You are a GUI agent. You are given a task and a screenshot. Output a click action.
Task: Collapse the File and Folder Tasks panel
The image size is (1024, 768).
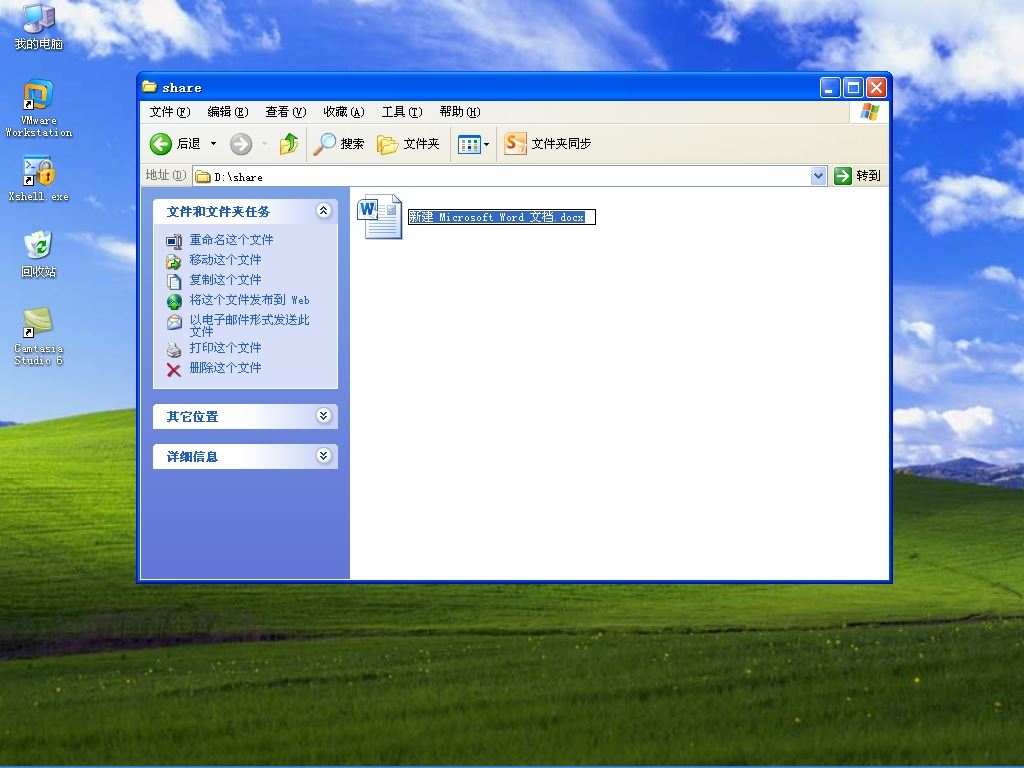pyautogui.click(x=323, y=210)
